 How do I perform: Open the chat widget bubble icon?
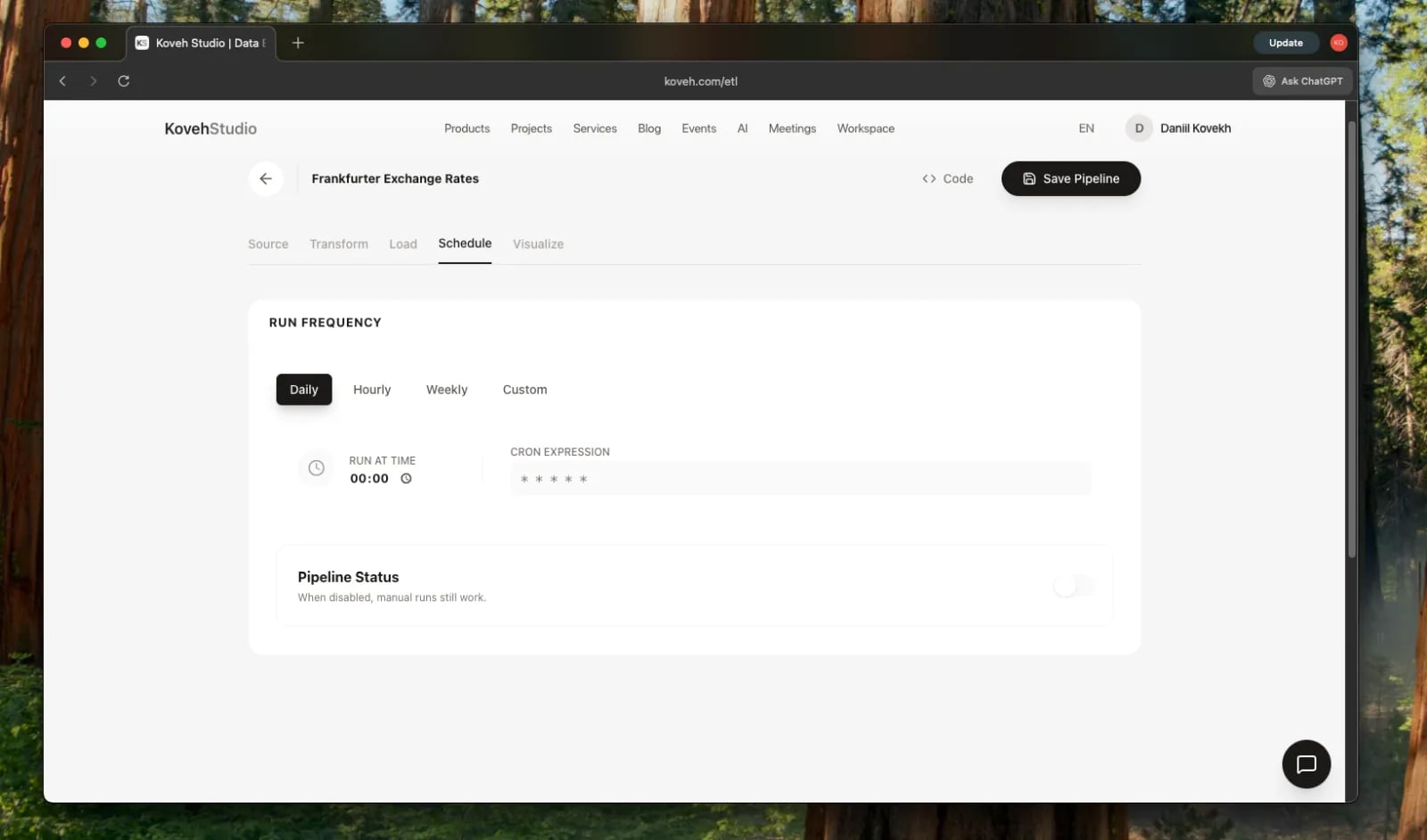point(1306,764)
